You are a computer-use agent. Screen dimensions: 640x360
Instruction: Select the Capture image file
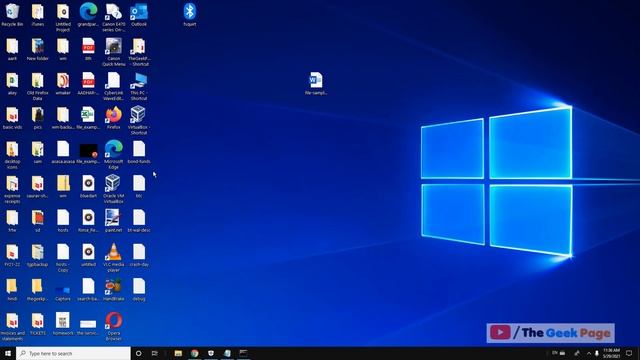coord(63,292)
